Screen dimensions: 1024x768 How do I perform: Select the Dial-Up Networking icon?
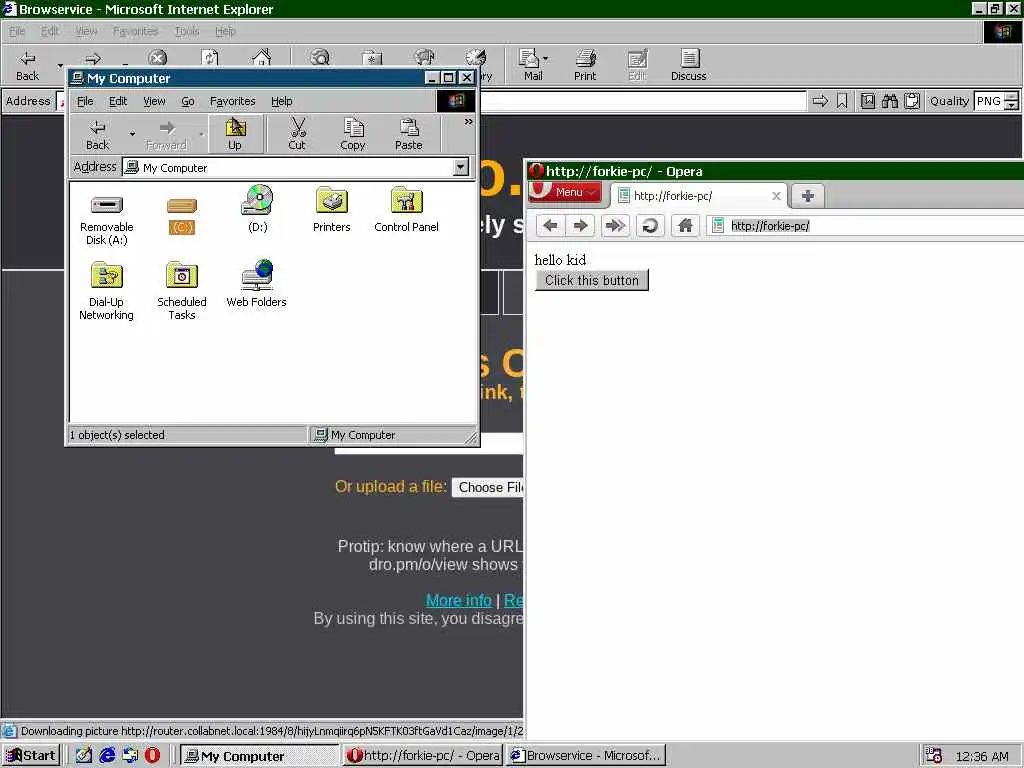pos(106,291)
